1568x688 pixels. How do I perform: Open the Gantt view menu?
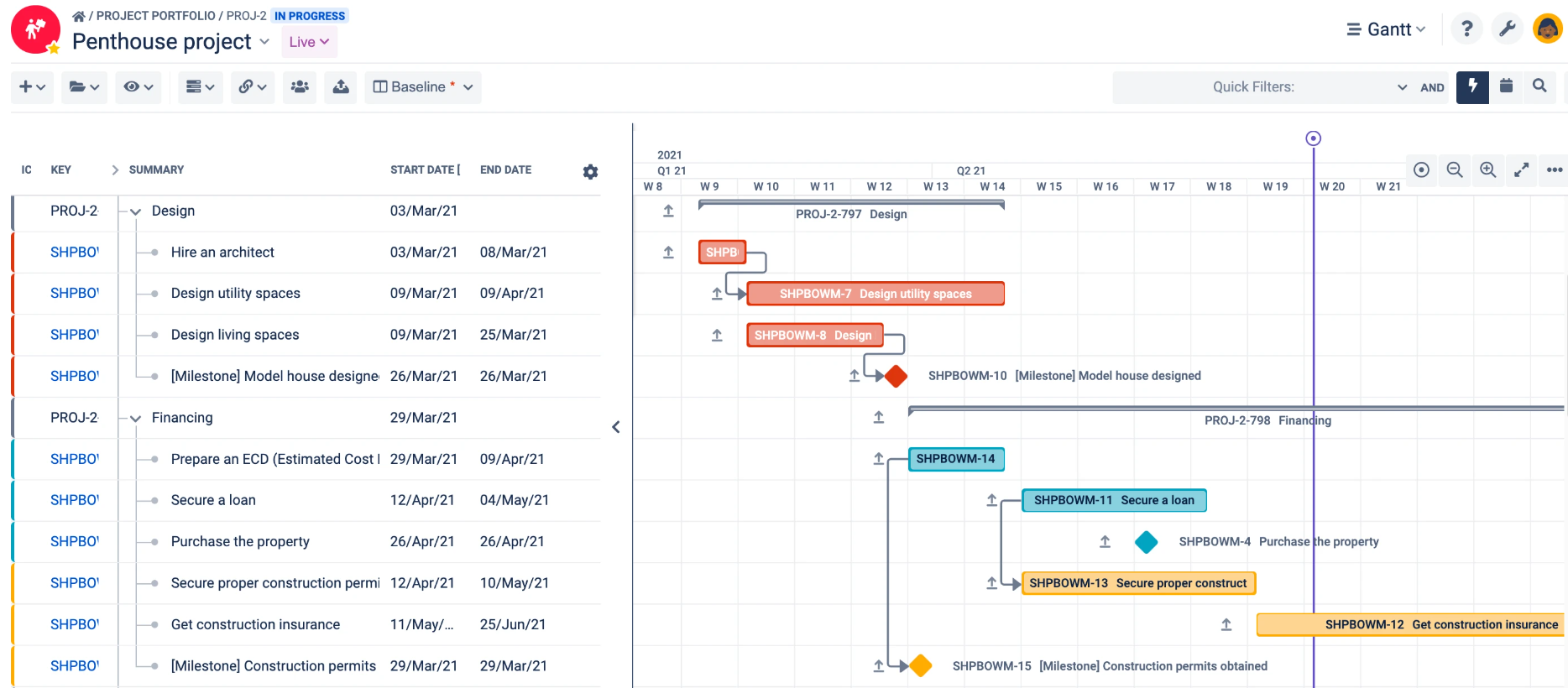(x=1386, y=29)
